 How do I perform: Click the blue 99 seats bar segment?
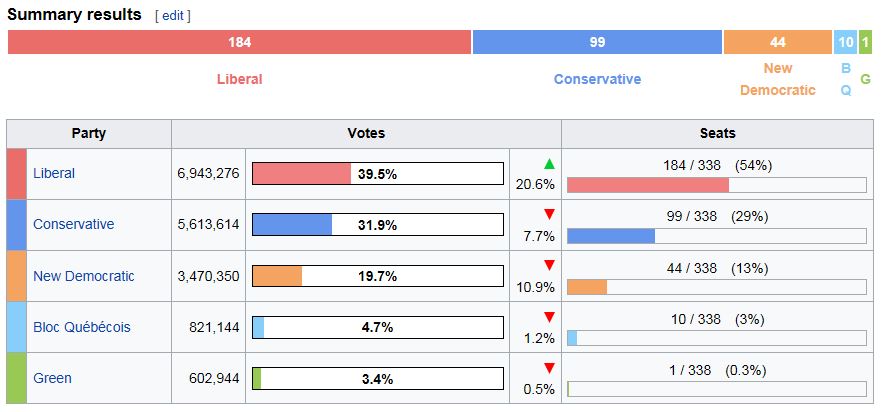click(597, 42)
